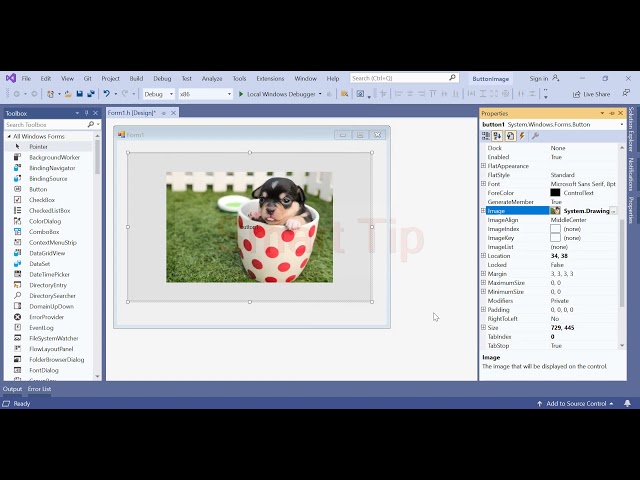Pin the Toolbox panel
This screenshot has width=640, height=480.
[87, 113]
